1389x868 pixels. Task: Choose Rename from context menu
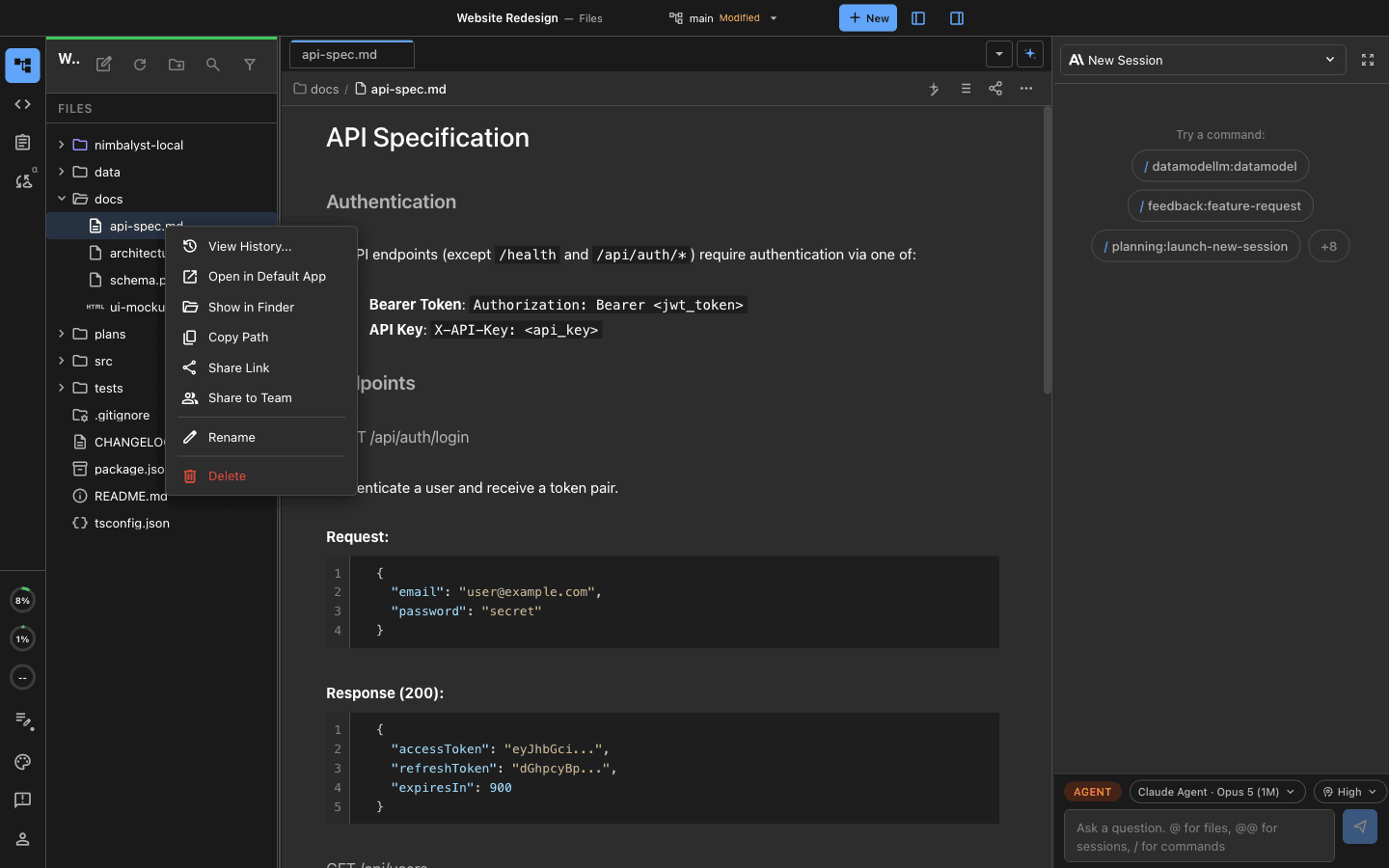tap(261, 437)
